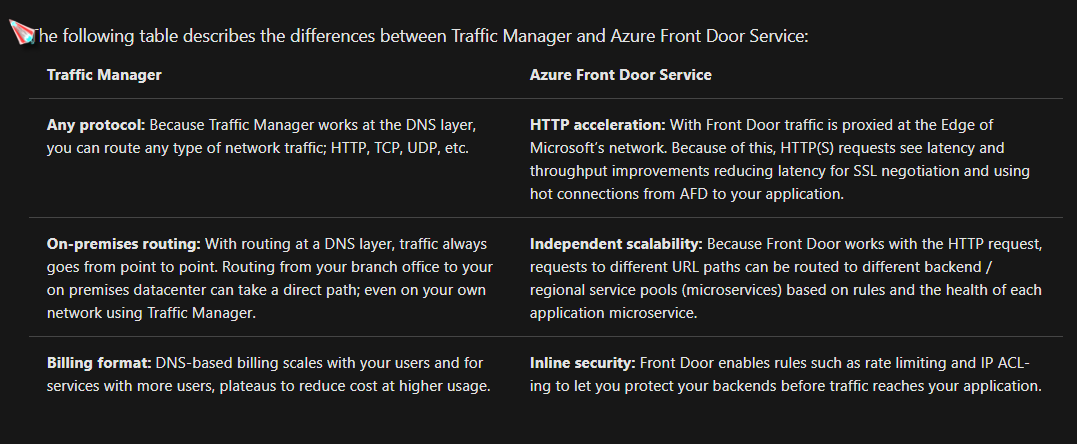
Task: Click the Azure Front Door Service column header
Action: point(620,75)
